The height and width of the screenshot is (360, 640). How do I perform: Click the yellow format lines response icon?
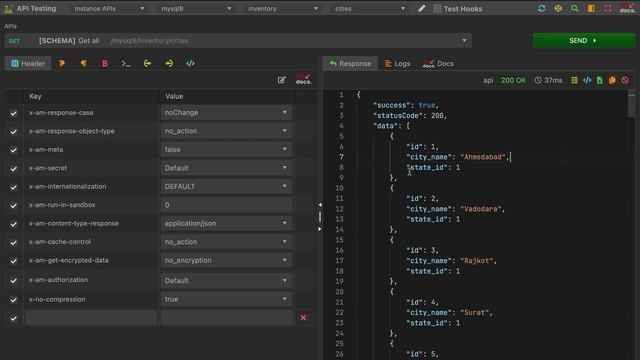click(574, 80)
